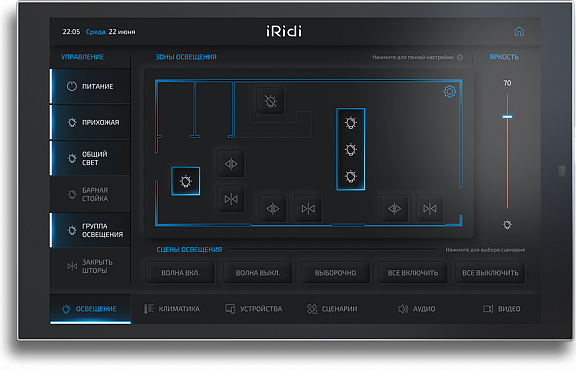Click the СЦЕНЫ ОСВЕЩЕНИЯ heading

[189, 250]
